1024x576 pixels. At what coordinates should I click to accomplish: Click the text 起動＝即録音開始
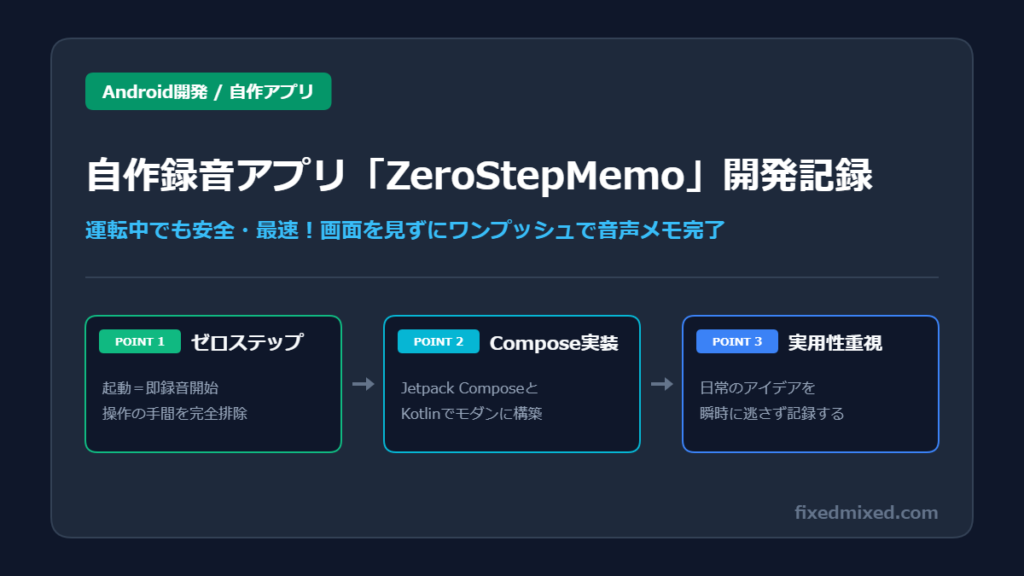click(160, 388)
